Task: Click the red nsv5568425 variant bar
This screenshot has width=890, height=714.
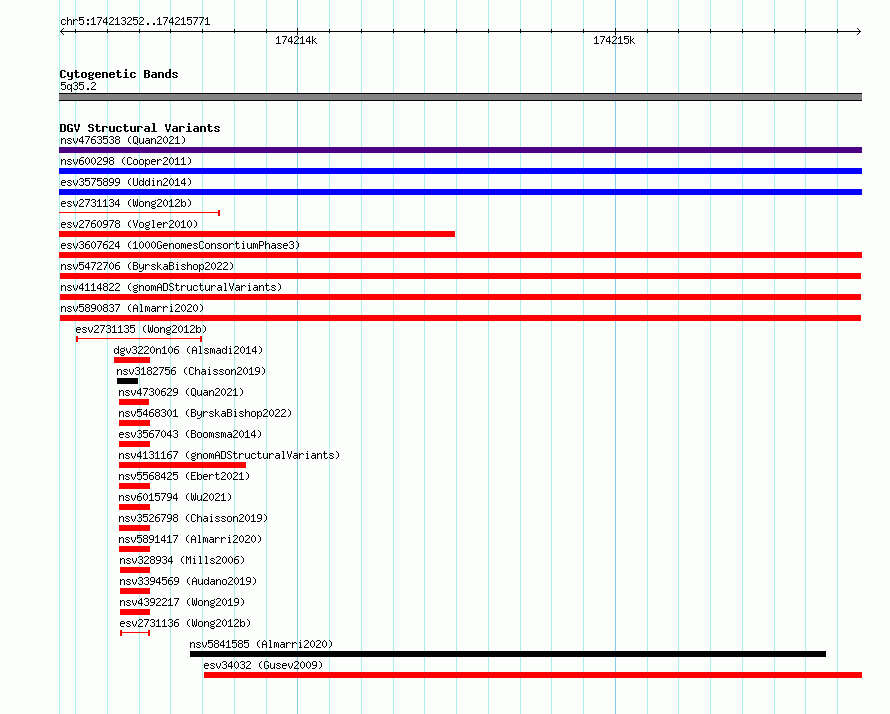Action: point(134,486)
